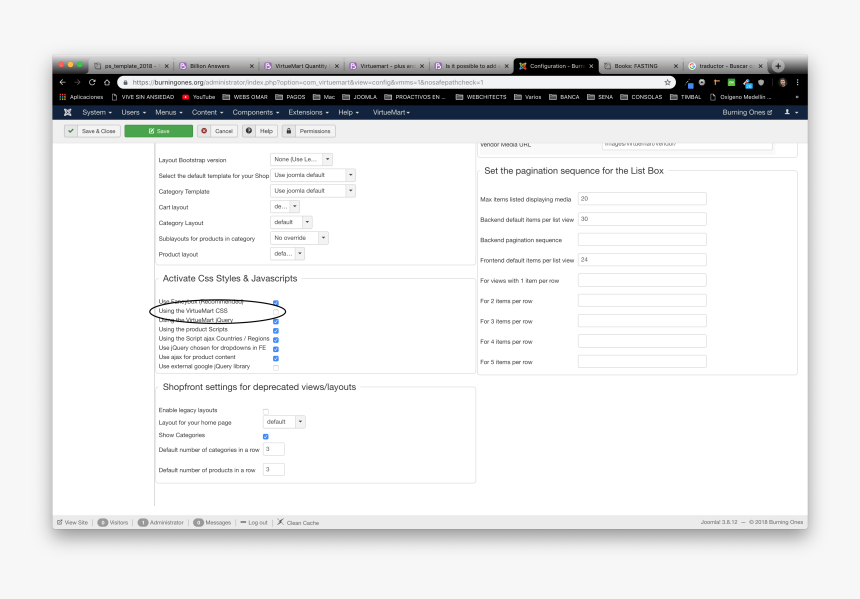The image size is (860, 599).
Task: Open new browser tab with plus icon
Action: (x=778, y=66)
